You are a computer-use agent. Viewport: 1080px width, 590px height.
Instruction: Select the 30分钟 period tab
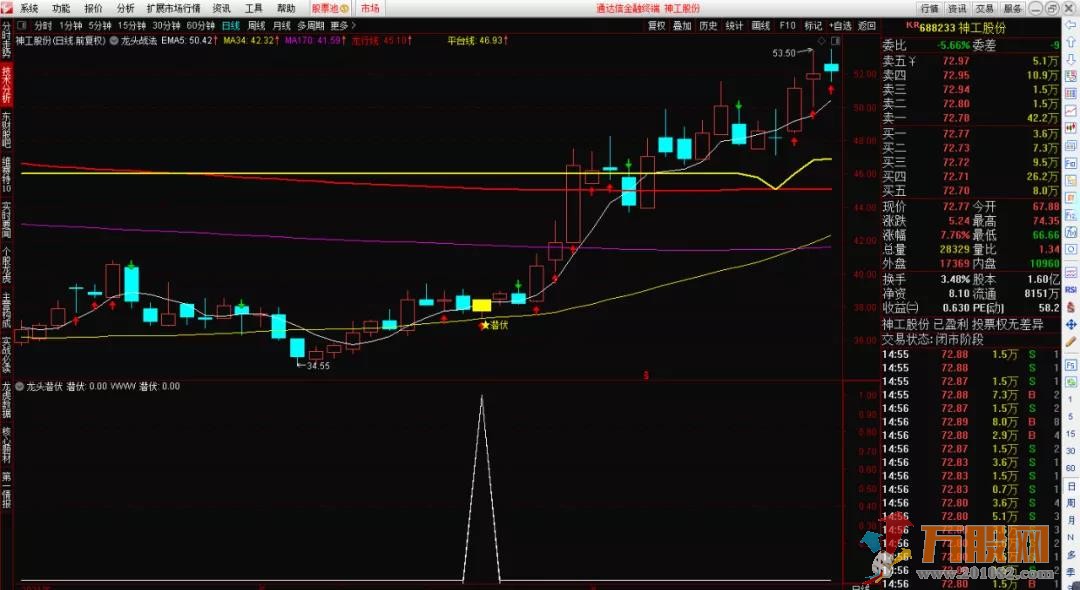(x=166, y=26)
